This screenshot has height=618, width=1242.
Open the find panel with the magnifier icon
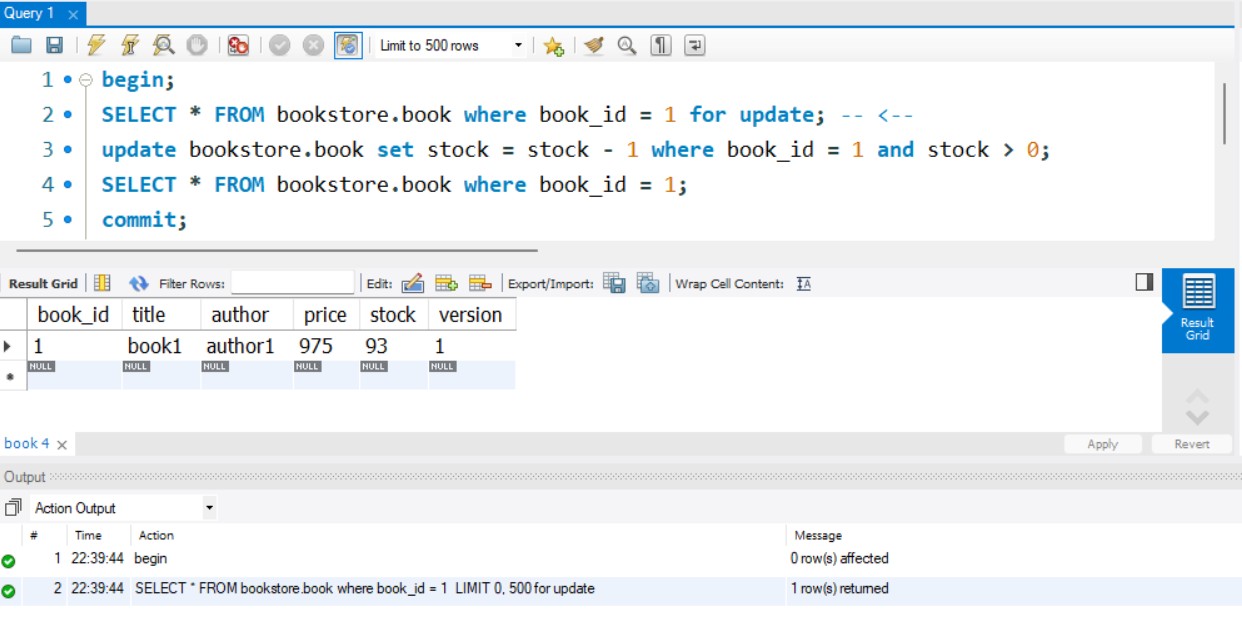pos(627,45)
